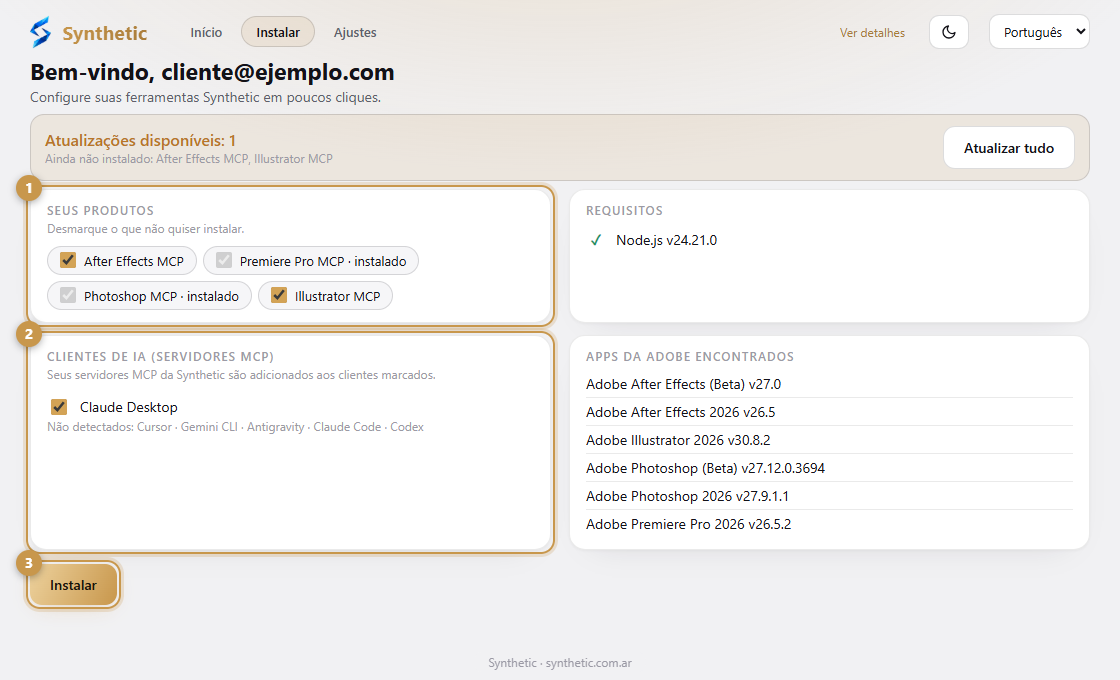This screenshot has height=680, width=1120.
Task: Click the Synthetic logo icon
Action: [41, 32]
